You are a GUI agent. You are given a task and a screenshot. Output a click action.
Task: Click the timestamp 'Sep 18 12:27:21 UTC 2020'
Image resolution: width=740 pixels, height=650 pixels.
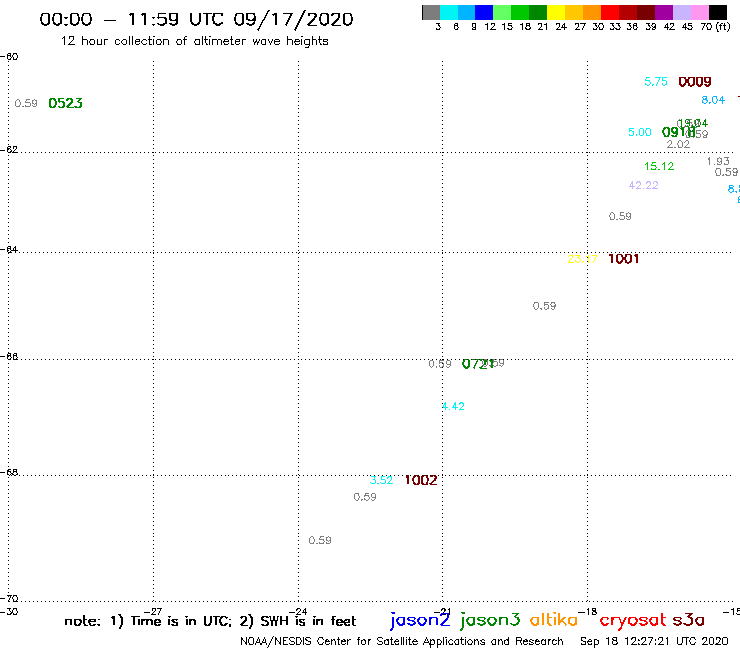point(654,642)
